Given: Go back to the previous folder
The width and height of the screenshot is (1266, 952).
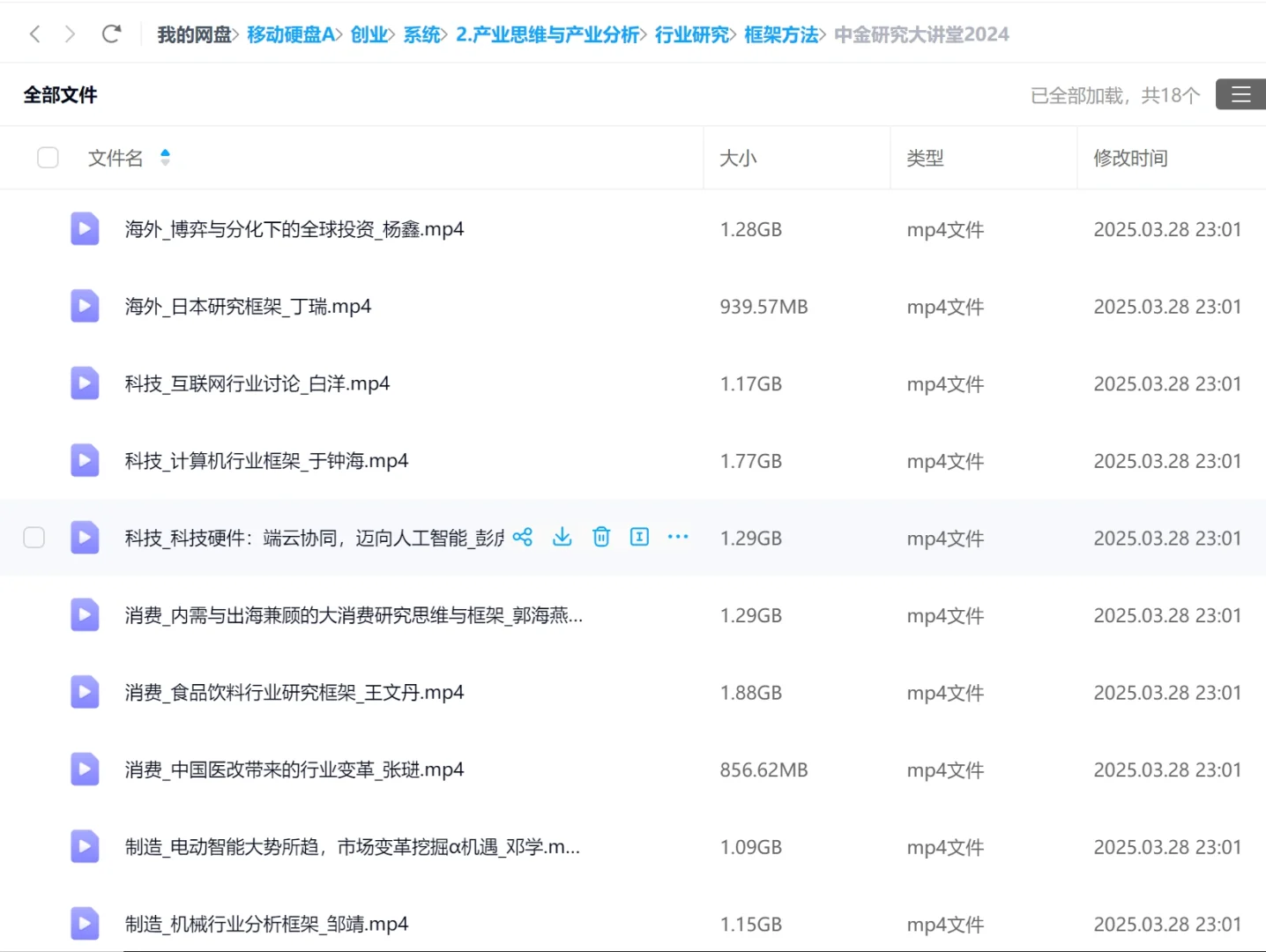Looking at the screenshot, I should [x=35, y=34].
